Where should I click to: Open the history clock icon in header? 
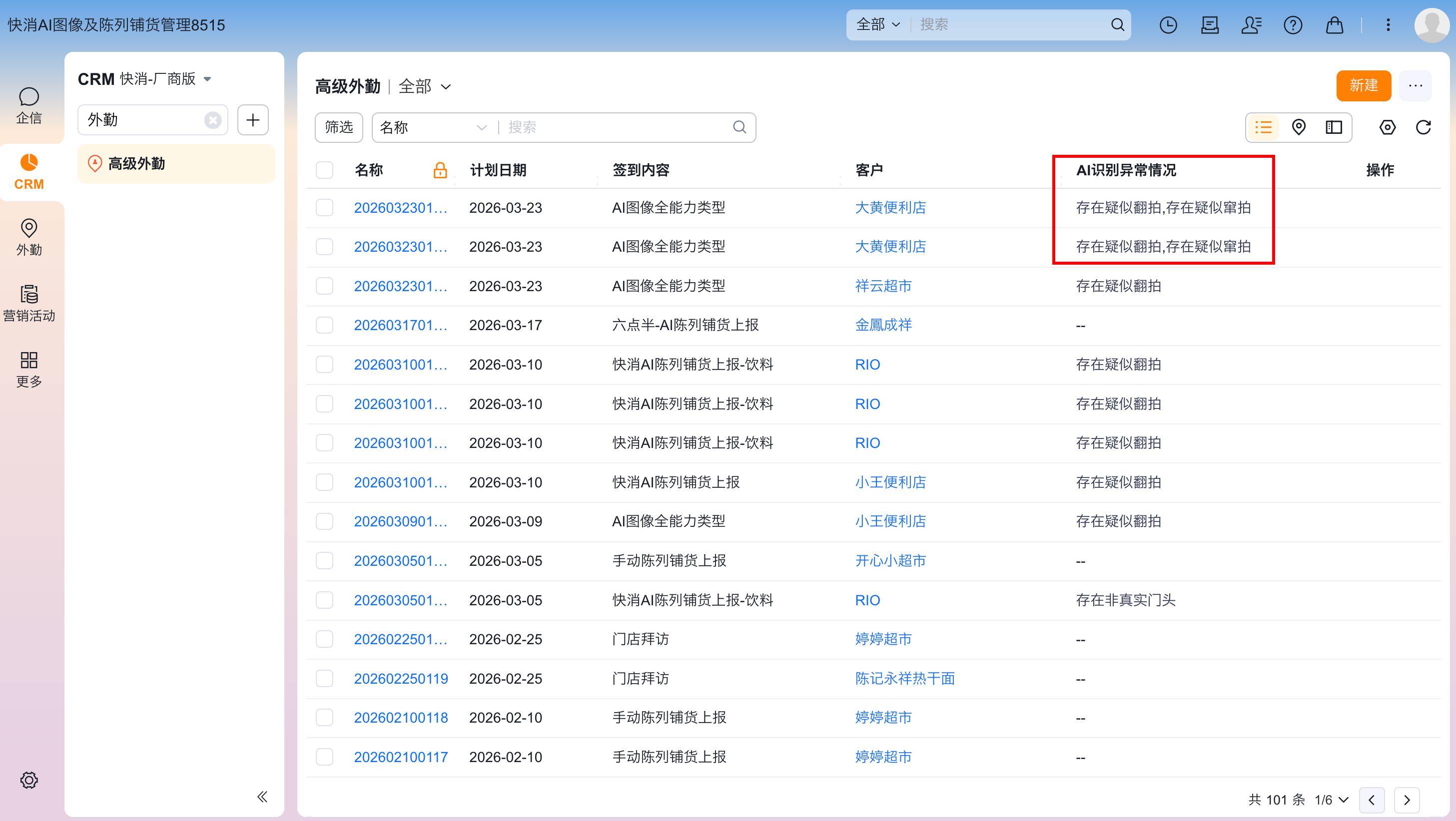tap(1168, 25)
